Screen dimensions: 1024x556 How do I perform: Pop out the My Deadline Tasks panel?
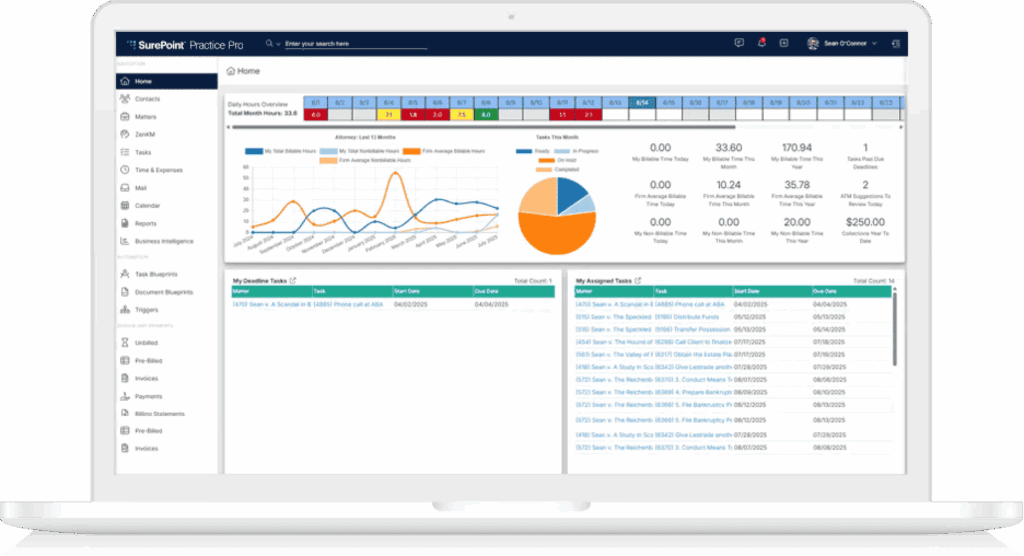coord(292,281)
